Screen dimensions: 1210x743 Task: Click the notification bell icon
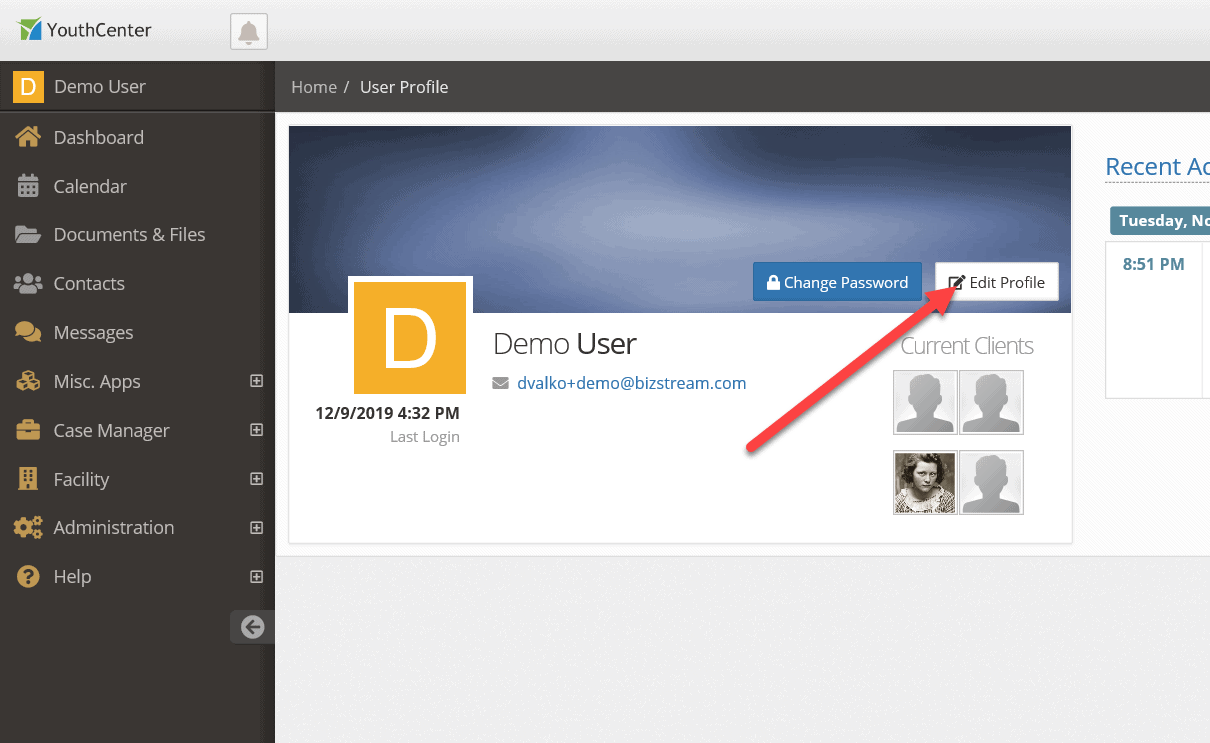point(248,31)
